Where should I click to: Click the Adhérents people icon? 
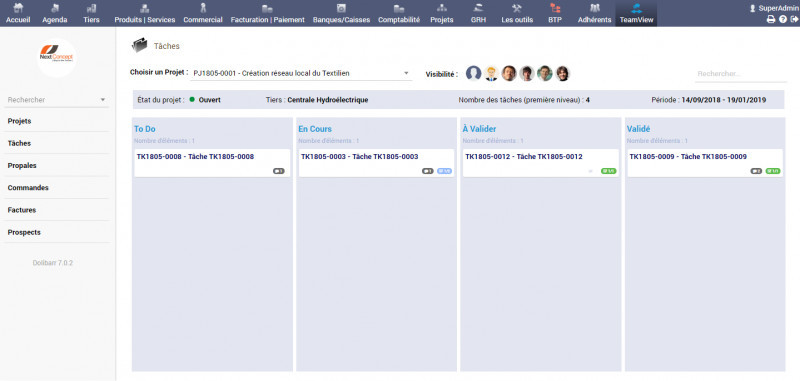coord(594,8)
